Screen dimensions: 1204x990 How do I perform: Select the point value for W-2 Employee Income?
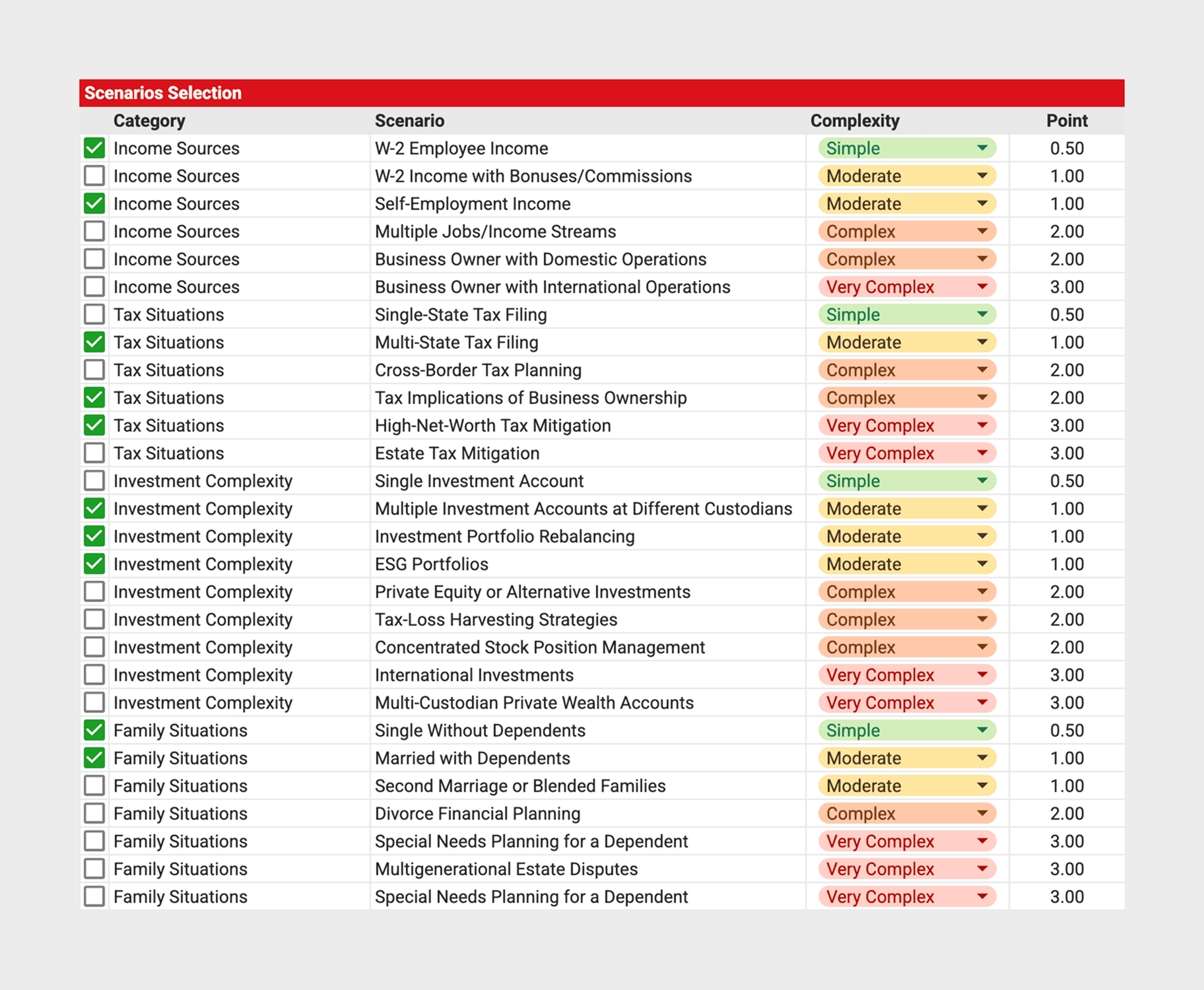(1067, 148)
